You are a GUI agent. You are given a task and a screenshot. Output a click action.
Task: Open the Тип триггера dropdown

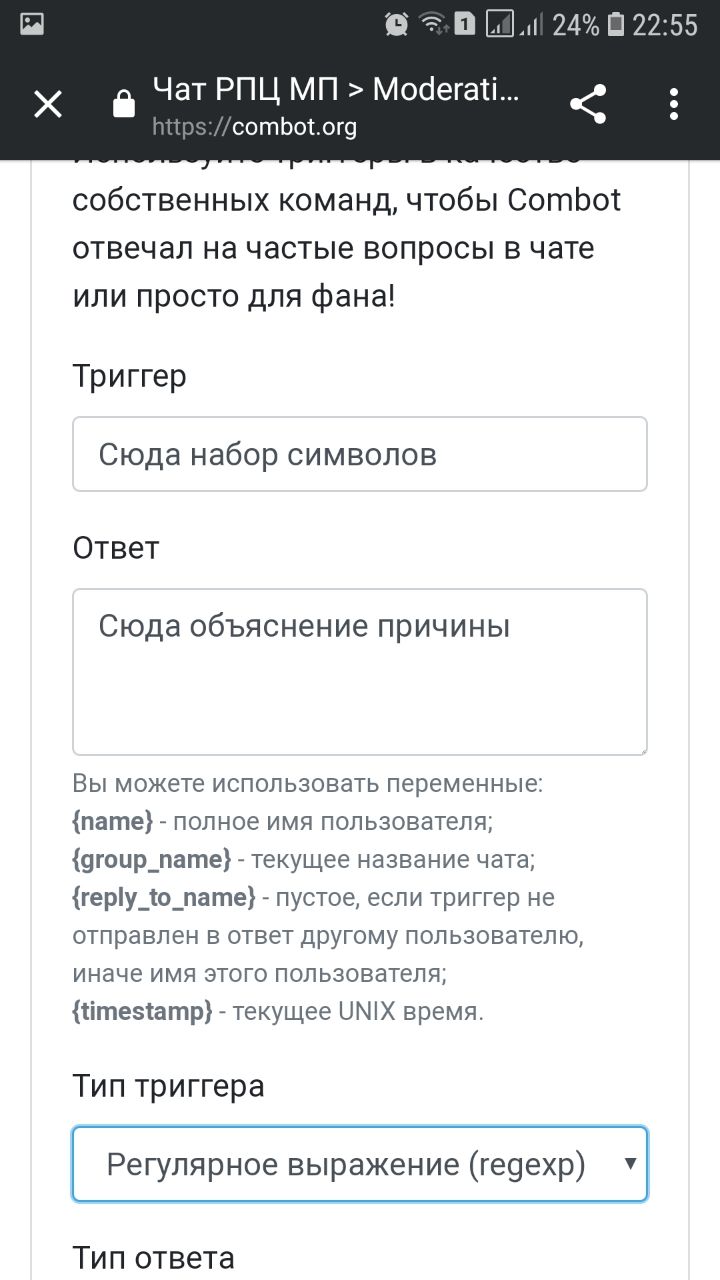[360, 1164]
